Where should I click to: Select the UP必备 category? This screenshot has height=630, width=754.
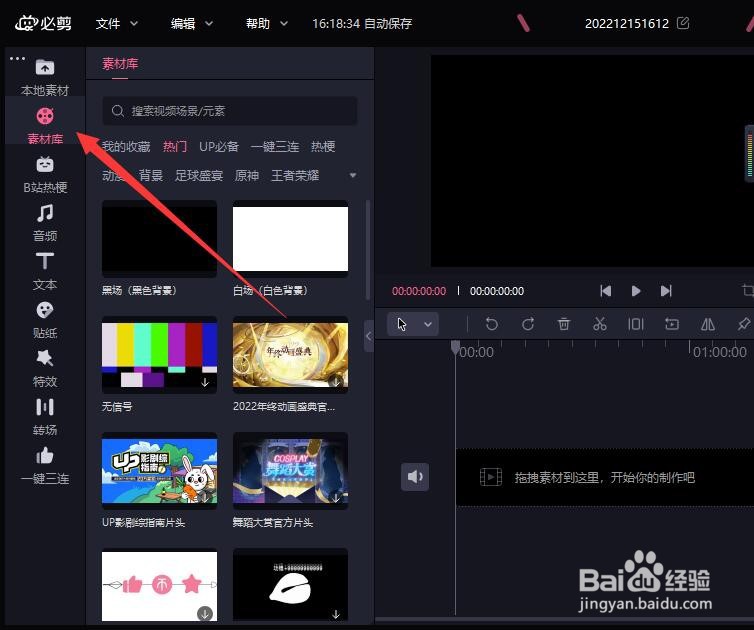pos(219,146)
